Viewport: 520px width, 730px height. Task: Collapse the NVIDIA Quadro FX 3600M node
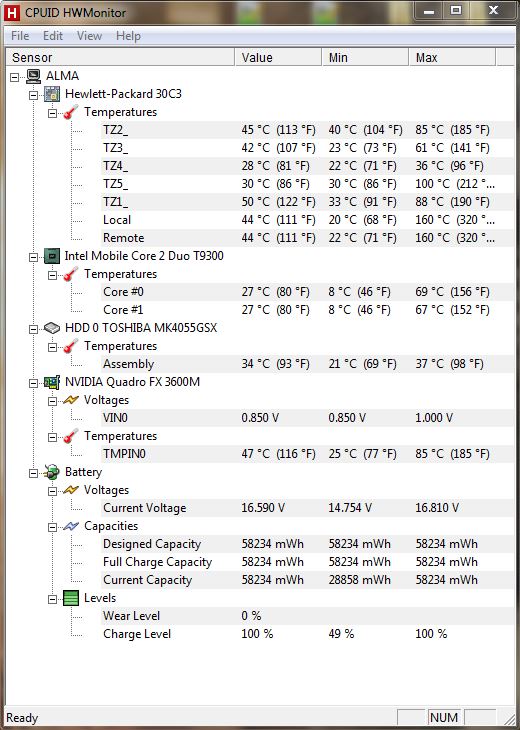tap(34, 383)
